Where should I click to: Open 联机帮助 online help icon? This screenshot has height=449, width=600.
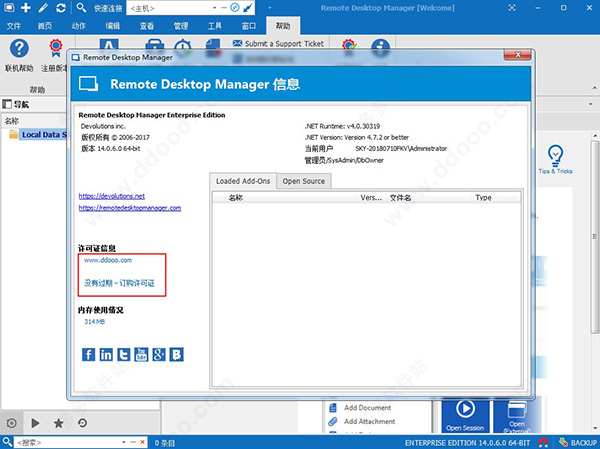pos(19,49)
